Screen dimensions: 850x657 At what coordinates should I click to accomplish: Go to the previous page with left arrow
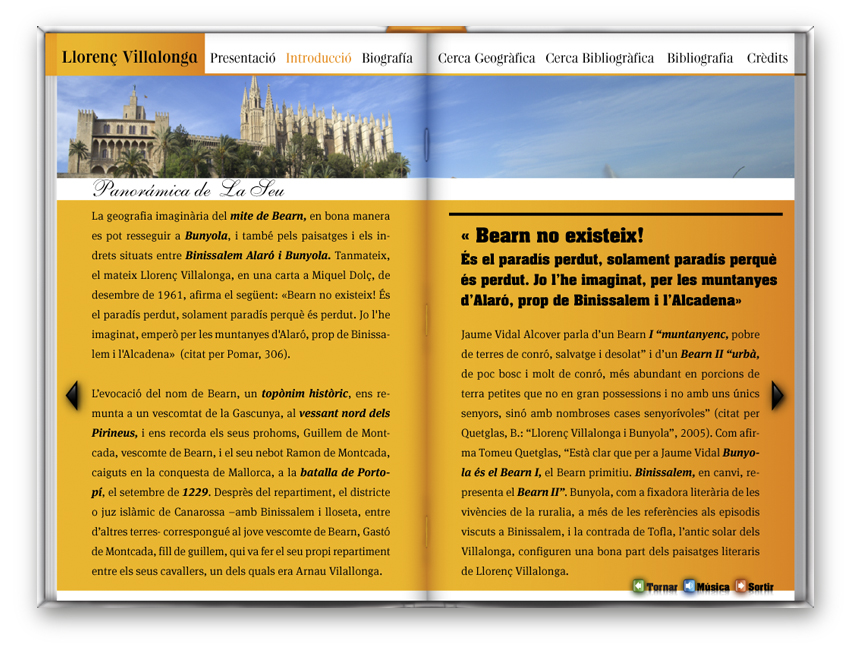(x=72, y=396)
